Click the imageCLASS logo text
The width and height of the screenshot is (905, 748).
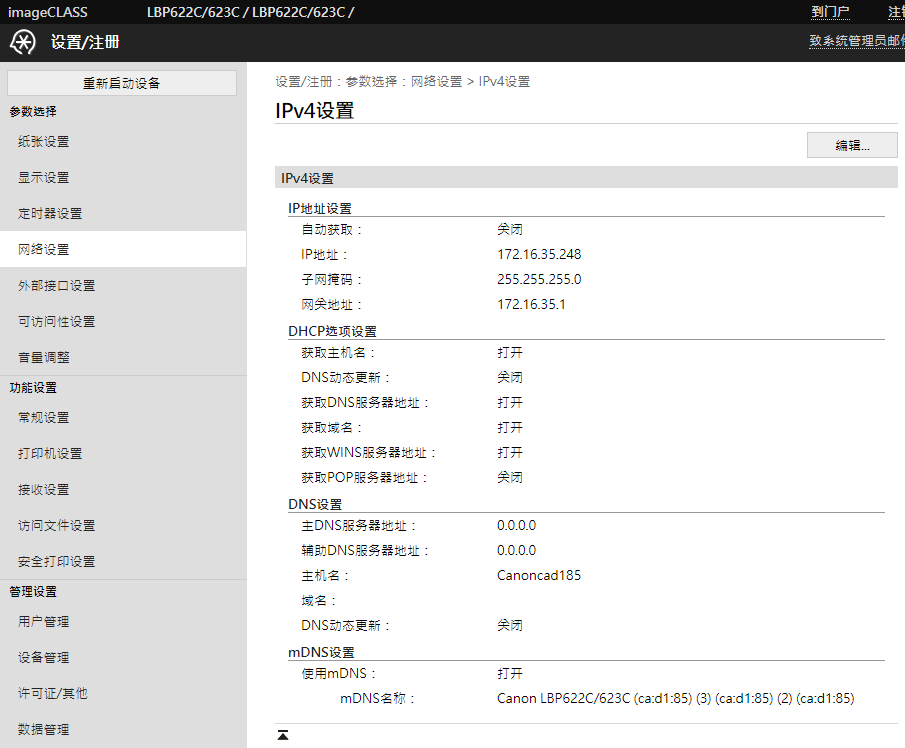click(x=47, y=12)
